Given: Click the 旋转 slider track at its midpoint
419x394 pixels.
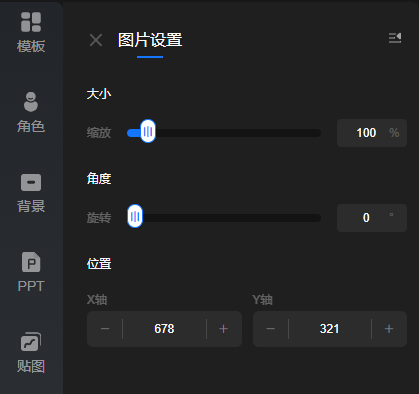Looking at the screenshot, I should click(x=224, y=218).
